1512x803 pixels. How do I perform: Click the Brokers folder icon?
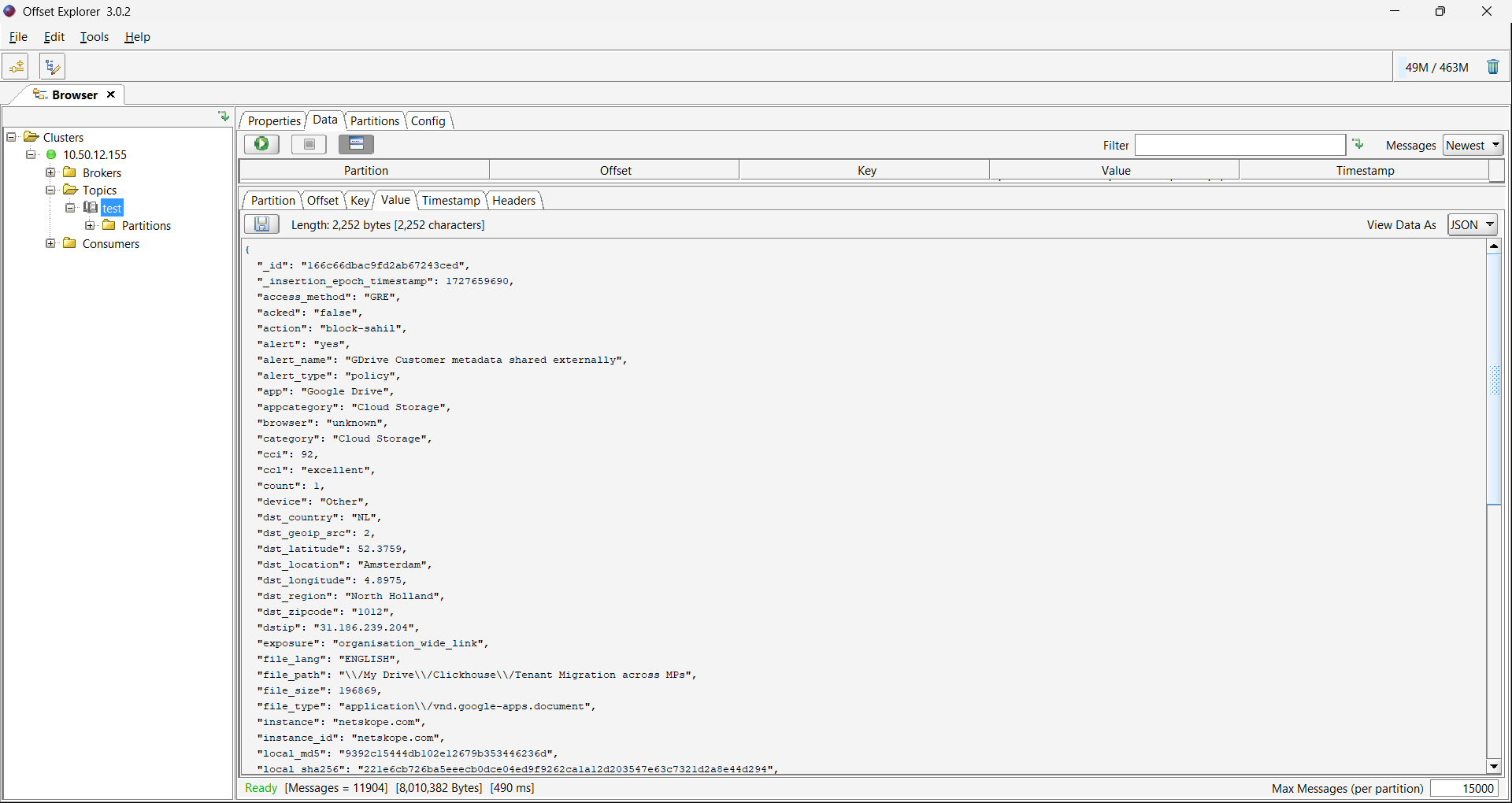click(x=69, y=172)
